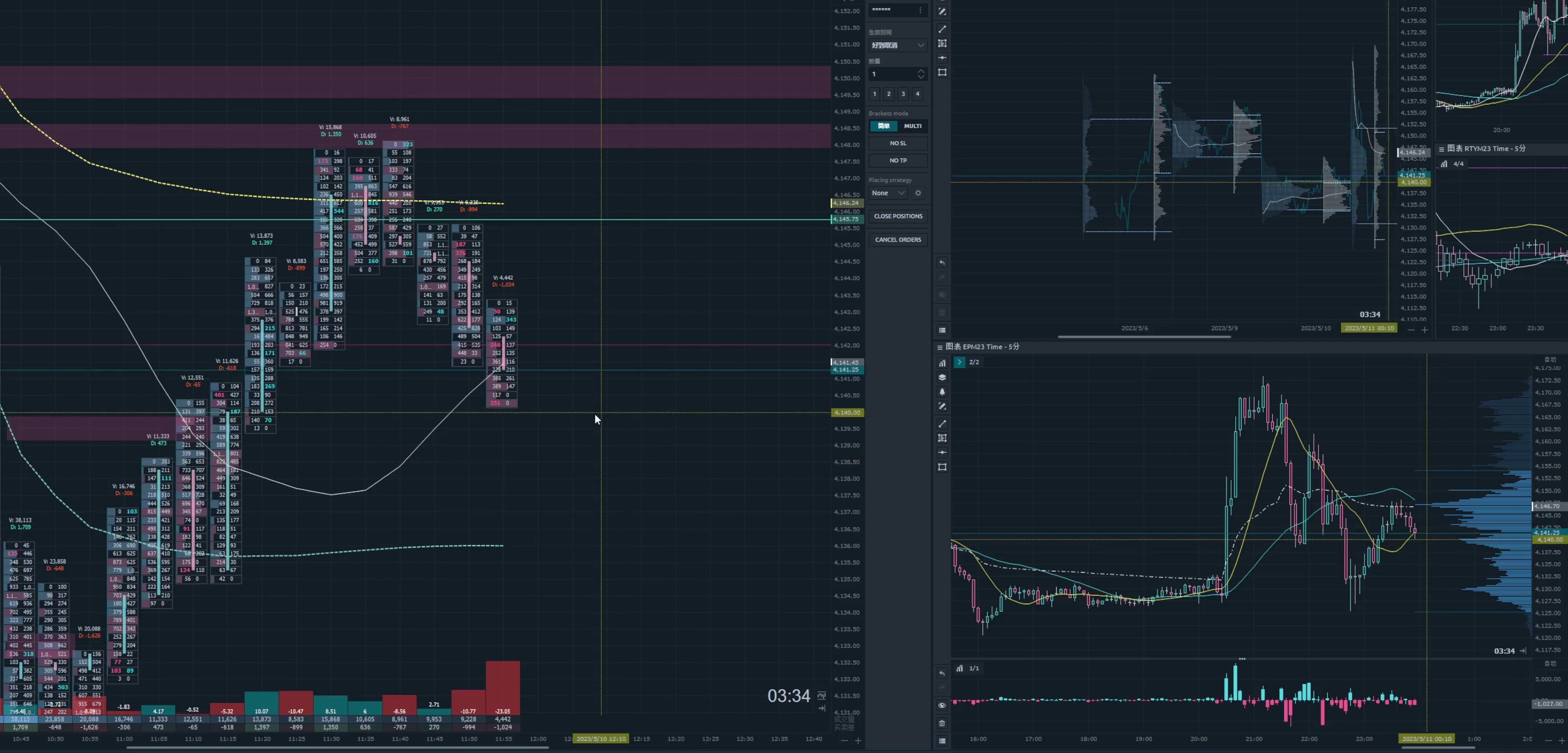Switch brackets mode to MULTI

pos(913,126)
